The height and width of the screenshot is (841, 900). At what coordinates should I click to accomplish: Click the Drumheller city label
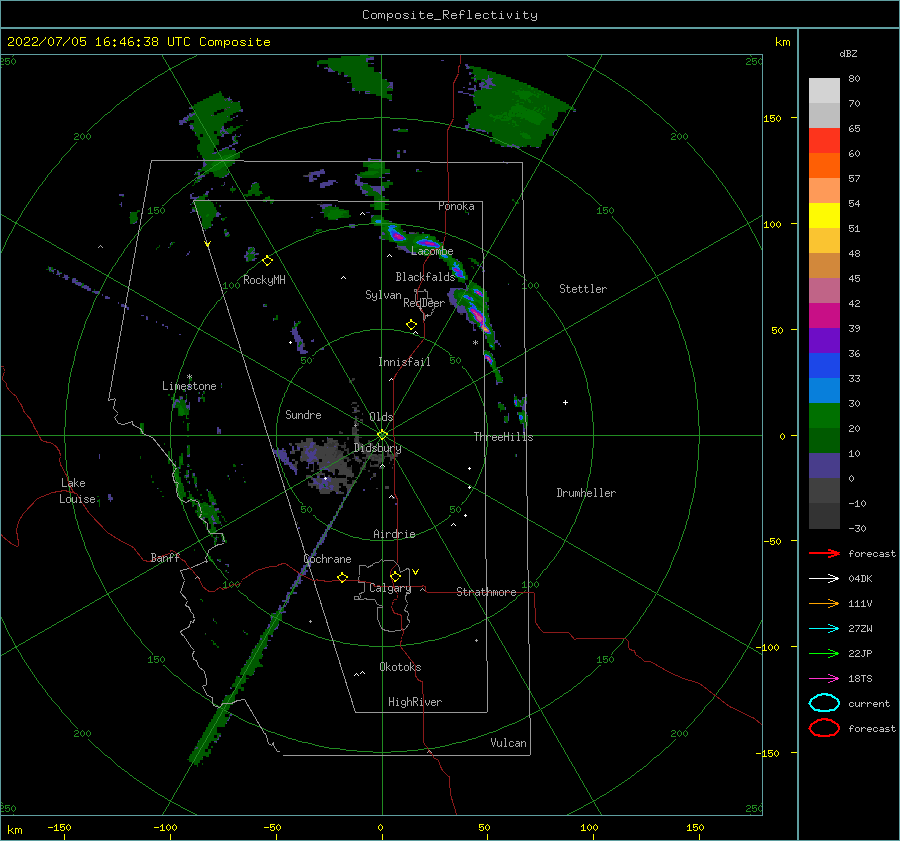(586, 493)
